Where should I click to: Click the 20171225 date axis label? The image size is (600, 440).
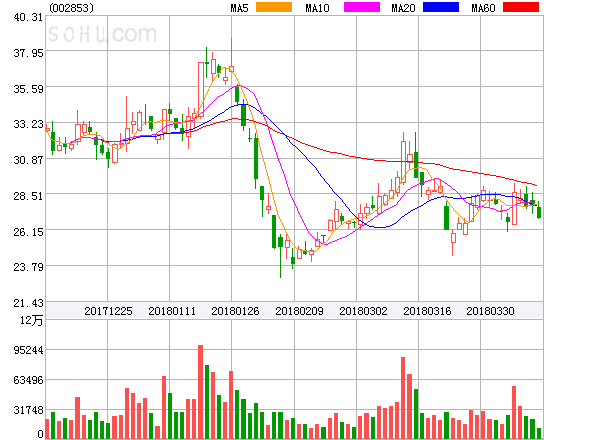click(108, 311)
